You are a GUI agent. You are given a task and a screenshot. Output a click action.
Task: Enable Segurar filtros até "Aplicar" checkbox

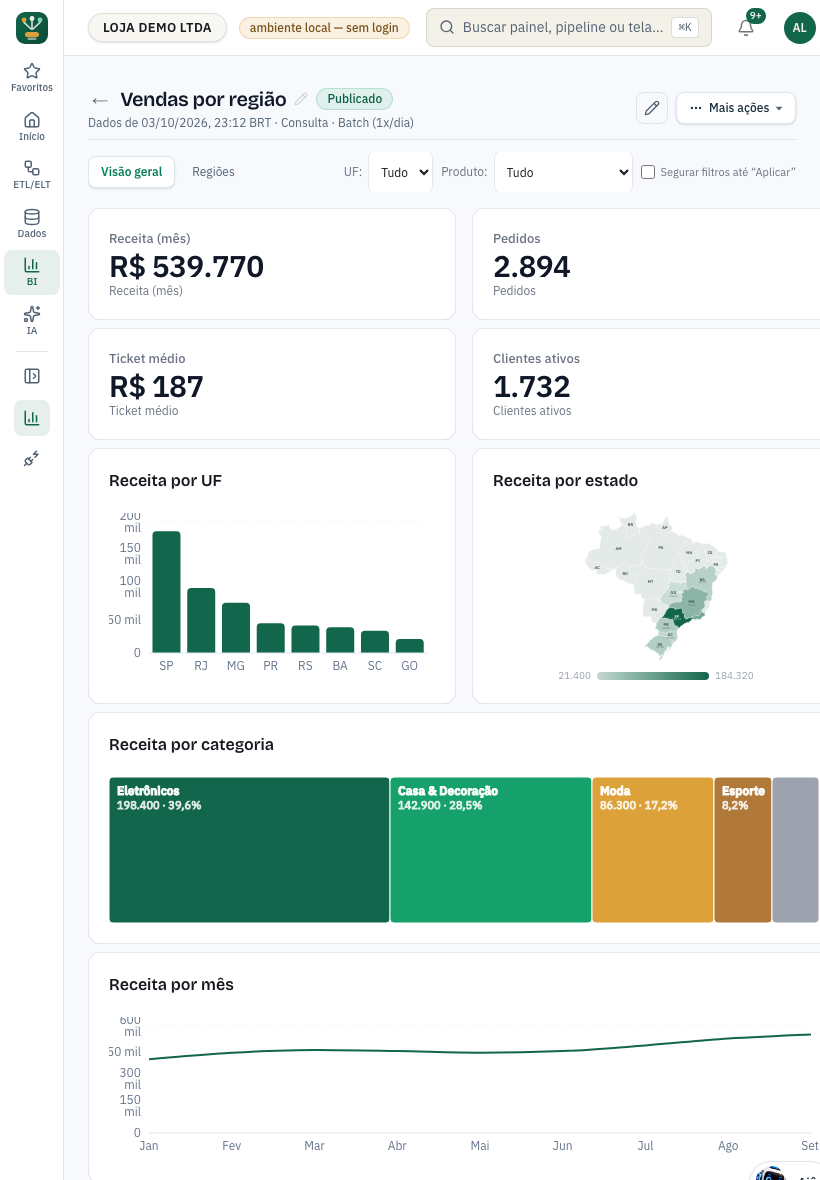click(x=648, y=172)
